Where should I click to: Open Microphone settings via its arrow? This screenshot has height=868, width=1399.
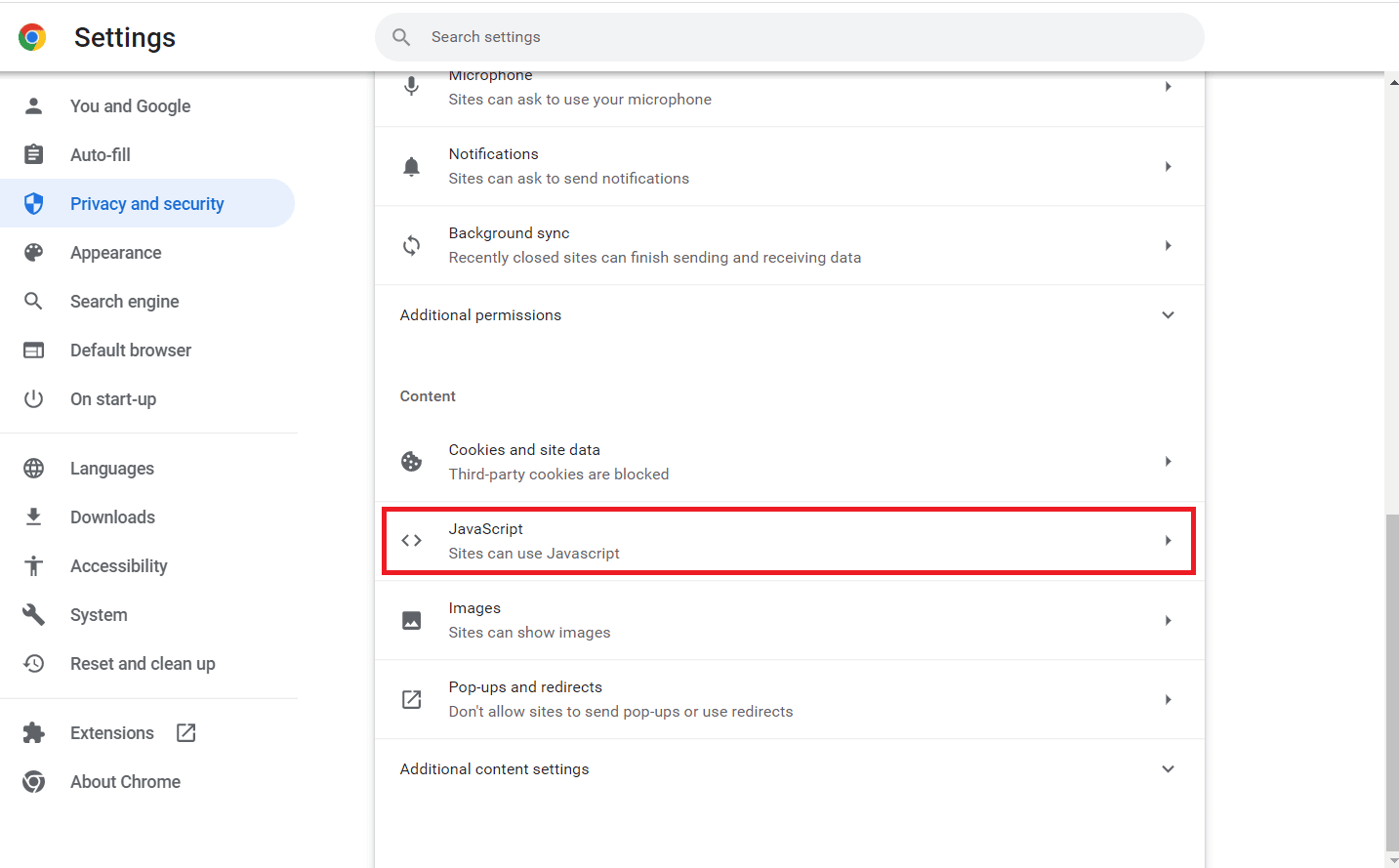[x=1169, y=87]
